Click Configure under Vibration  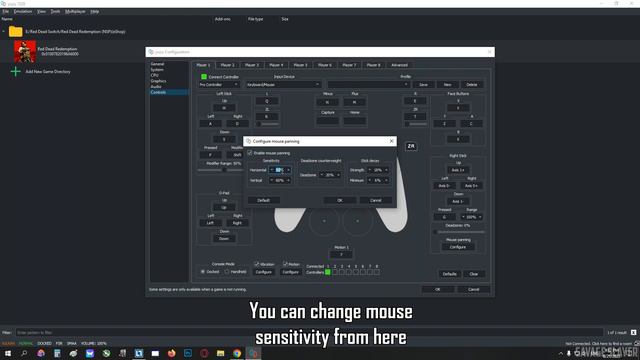coord(263,272)
